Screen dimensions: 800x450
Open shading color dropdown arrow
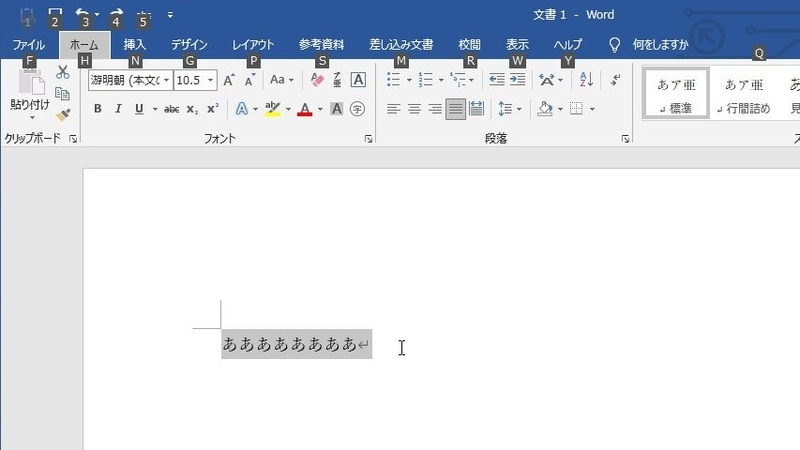[560, 109]
